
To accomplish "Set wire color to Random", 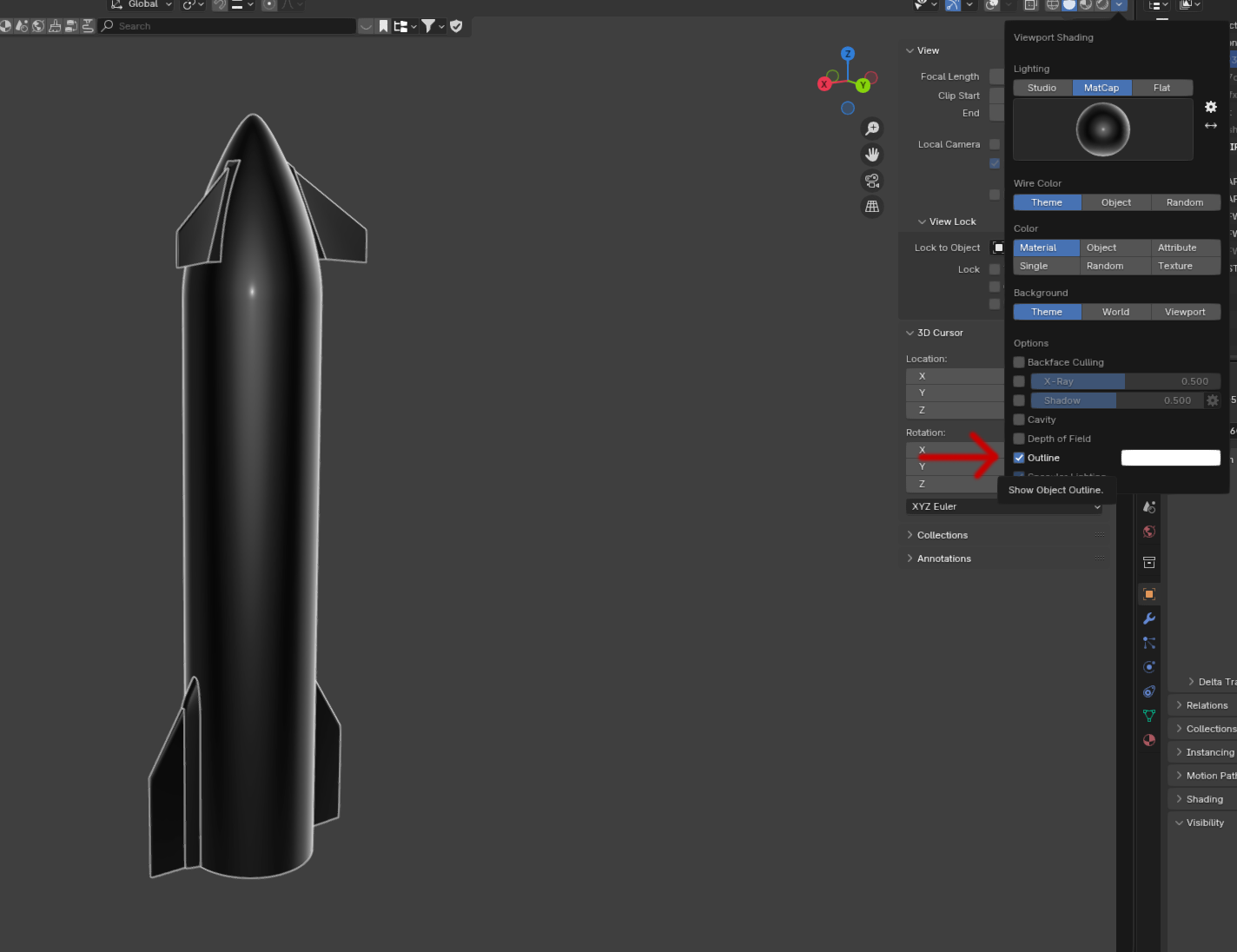I will (x=1186, y=202).
